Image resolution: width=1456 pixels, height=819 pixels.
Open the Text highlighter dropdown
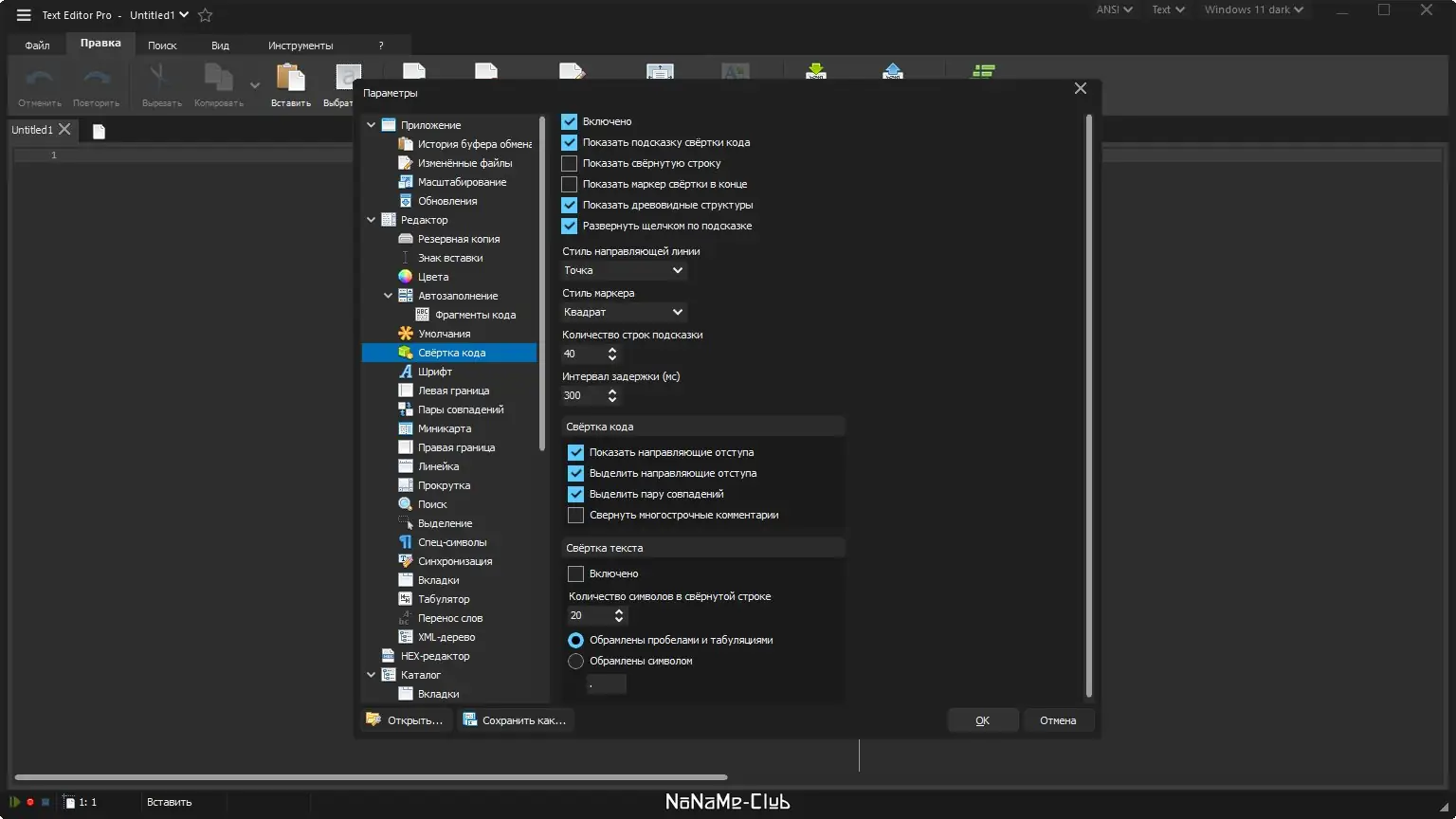pyautogui.click(x=1168, y=9)
